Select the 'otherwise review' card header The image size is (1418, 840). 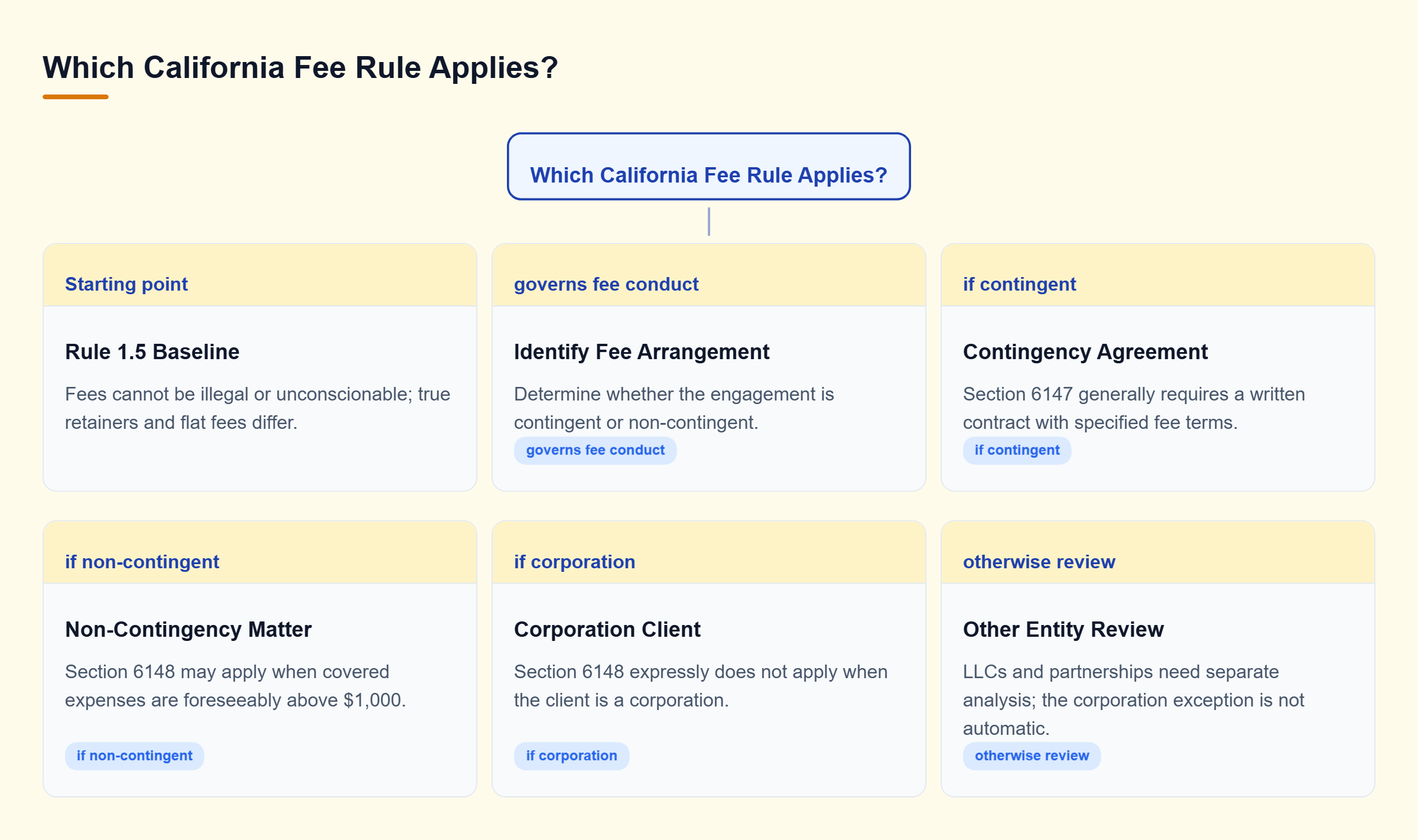pos(1158,553)
